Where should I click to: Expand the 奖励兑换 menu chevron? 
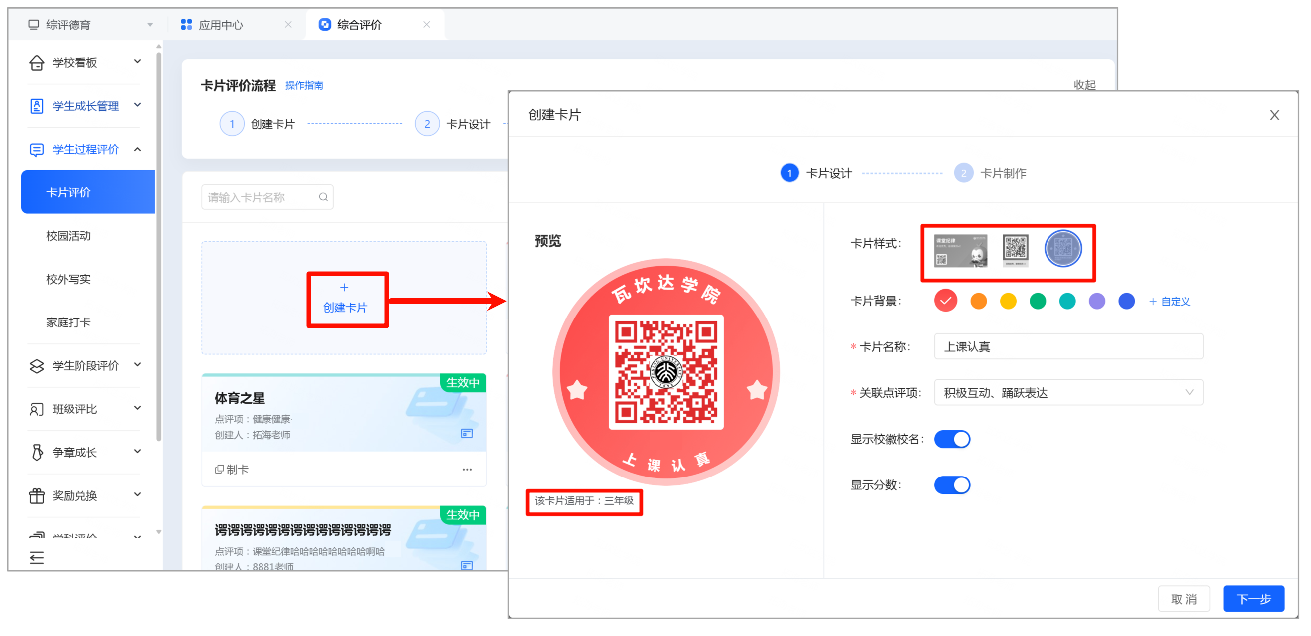point(137,495)
